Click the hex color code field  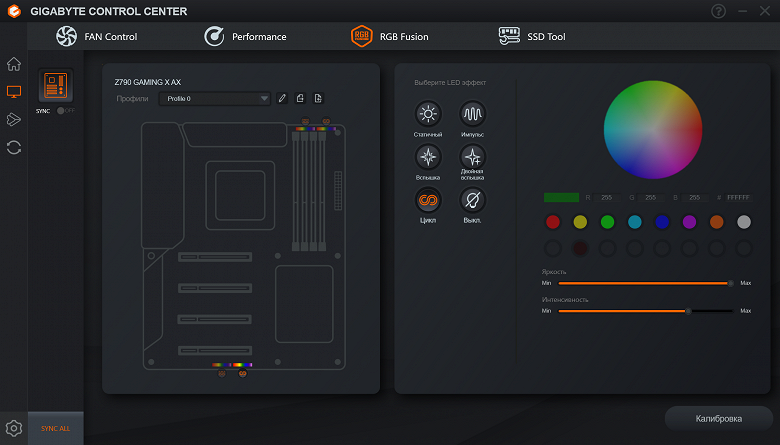point(738,197)
